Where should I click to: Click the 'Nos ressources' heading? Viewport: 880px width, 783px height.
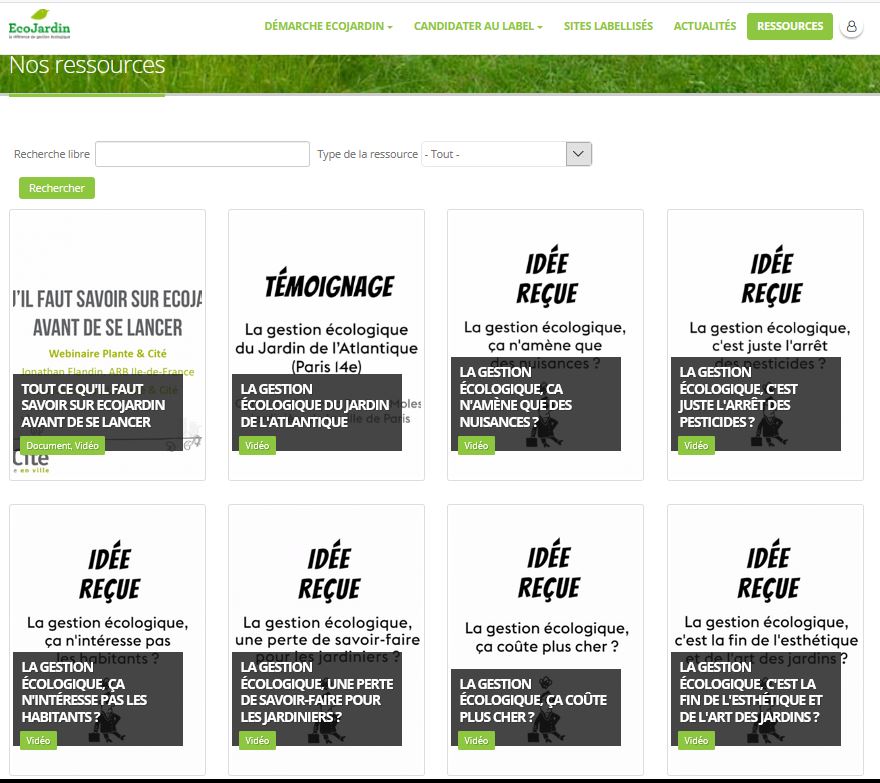(87, 65)
